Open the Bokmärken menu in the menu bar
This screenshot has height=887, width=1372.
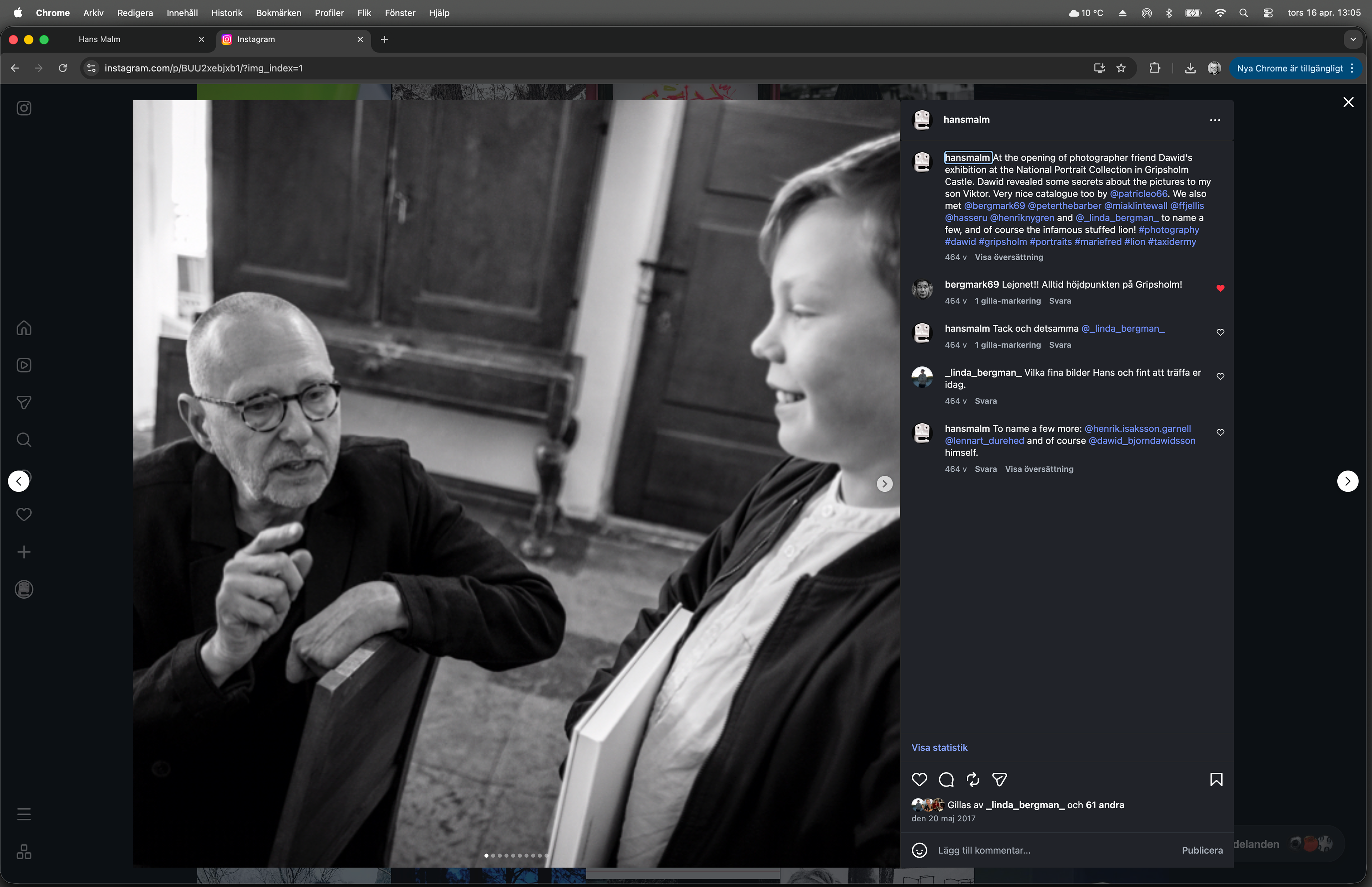click(x=278, y=13)
